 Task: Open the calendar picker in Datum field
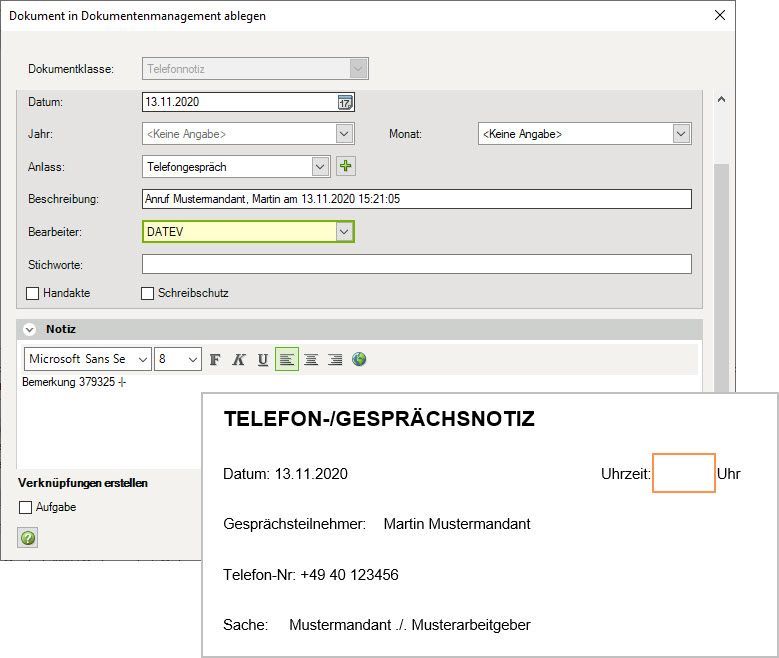tap(345, 102)
